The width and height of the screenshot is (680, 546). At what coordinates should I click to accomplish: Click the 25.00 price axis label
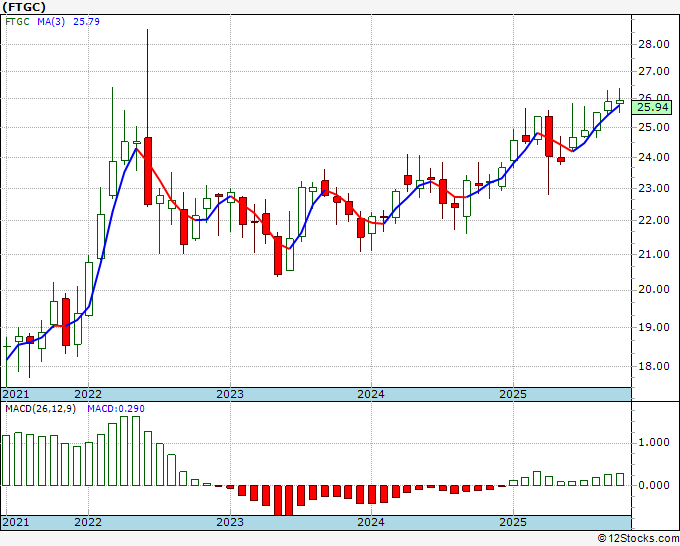point(654,128)
